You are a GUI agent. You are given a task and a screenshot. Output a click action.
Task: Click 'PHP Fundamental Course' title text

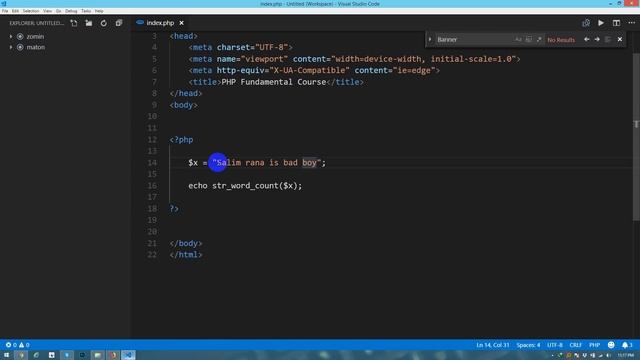pyautogui.click(x=273, y=82)
